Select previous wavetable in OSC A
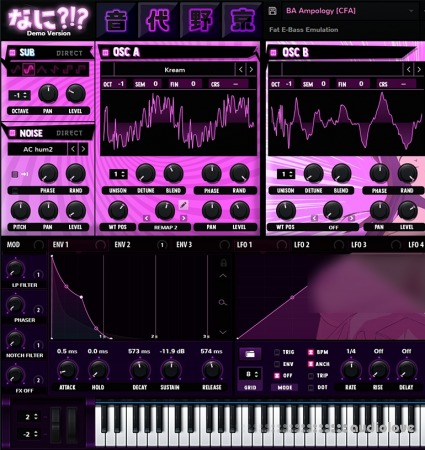425x450 pixels. tap(241, 70)
